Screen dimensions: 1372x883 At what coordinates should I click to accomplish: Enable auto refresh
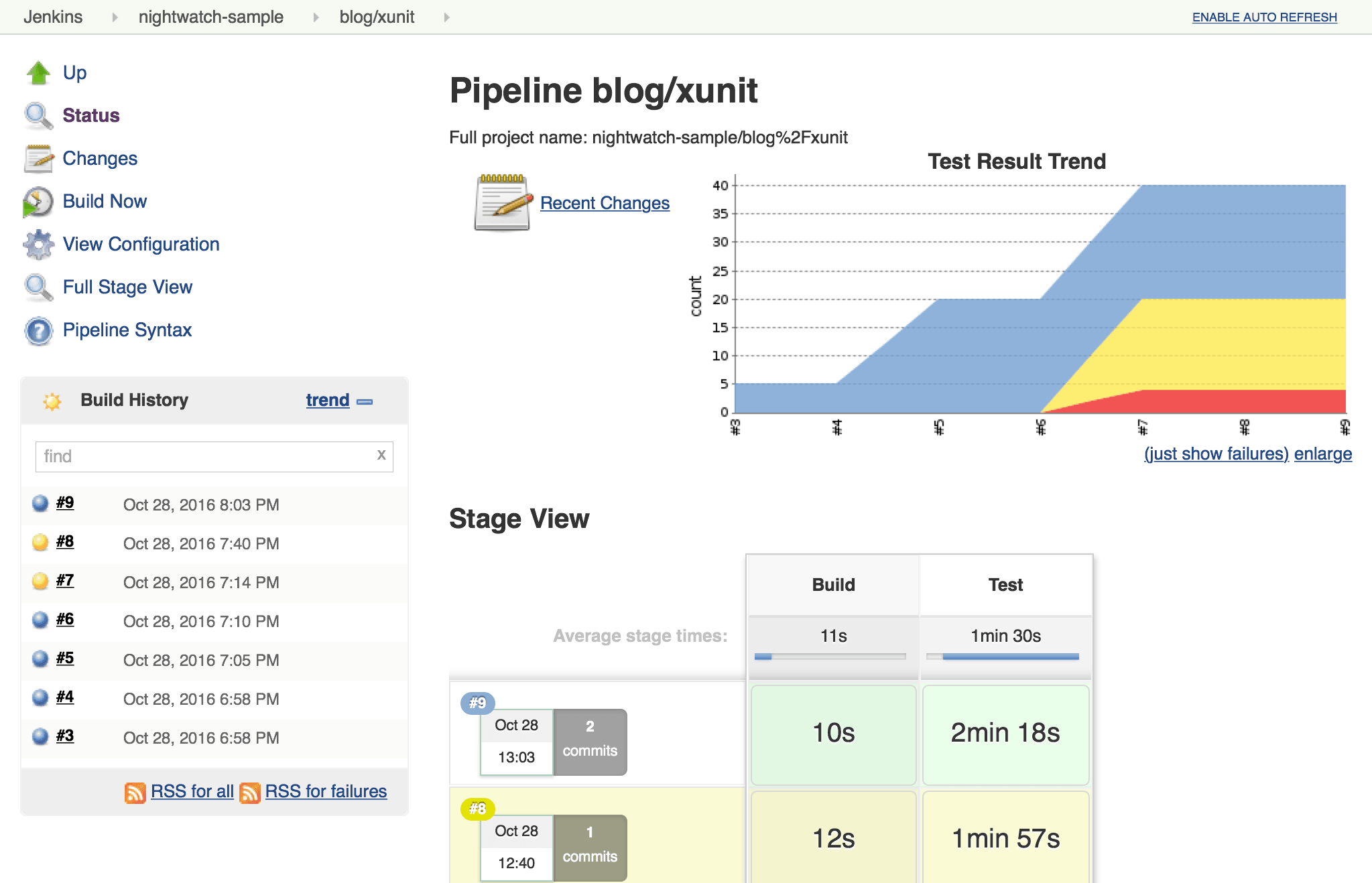(x=1264, y=17)
